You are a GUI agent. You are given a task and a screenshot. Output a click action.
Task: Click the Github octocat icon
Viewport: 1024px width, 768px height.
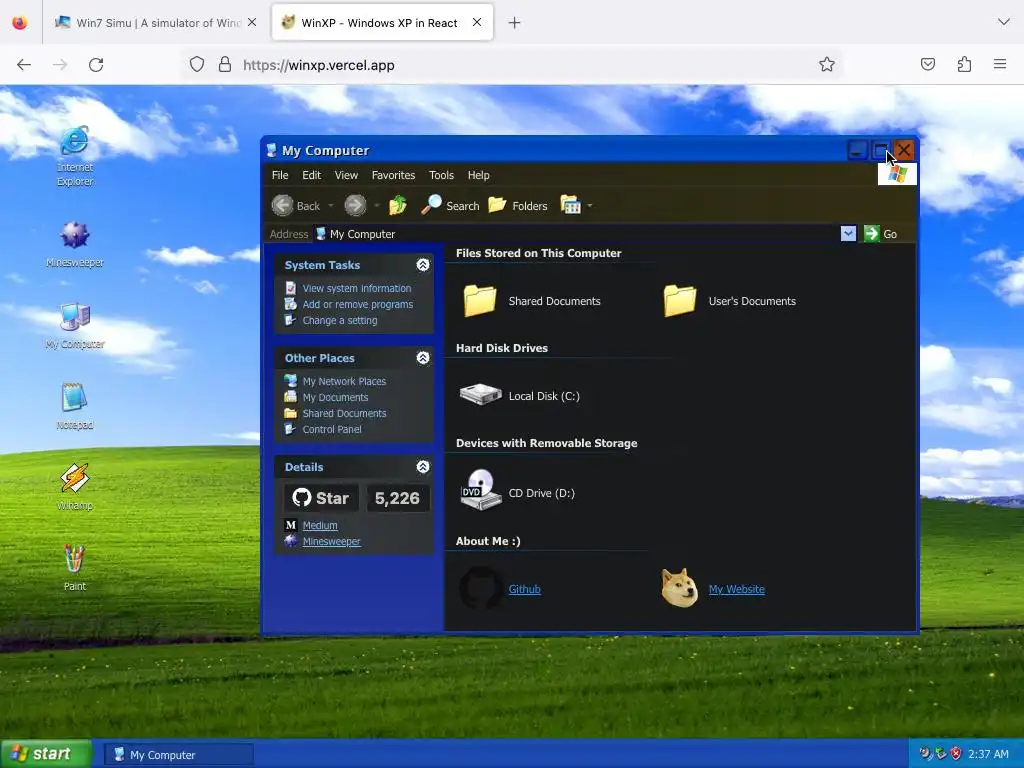tap(481, 588)
